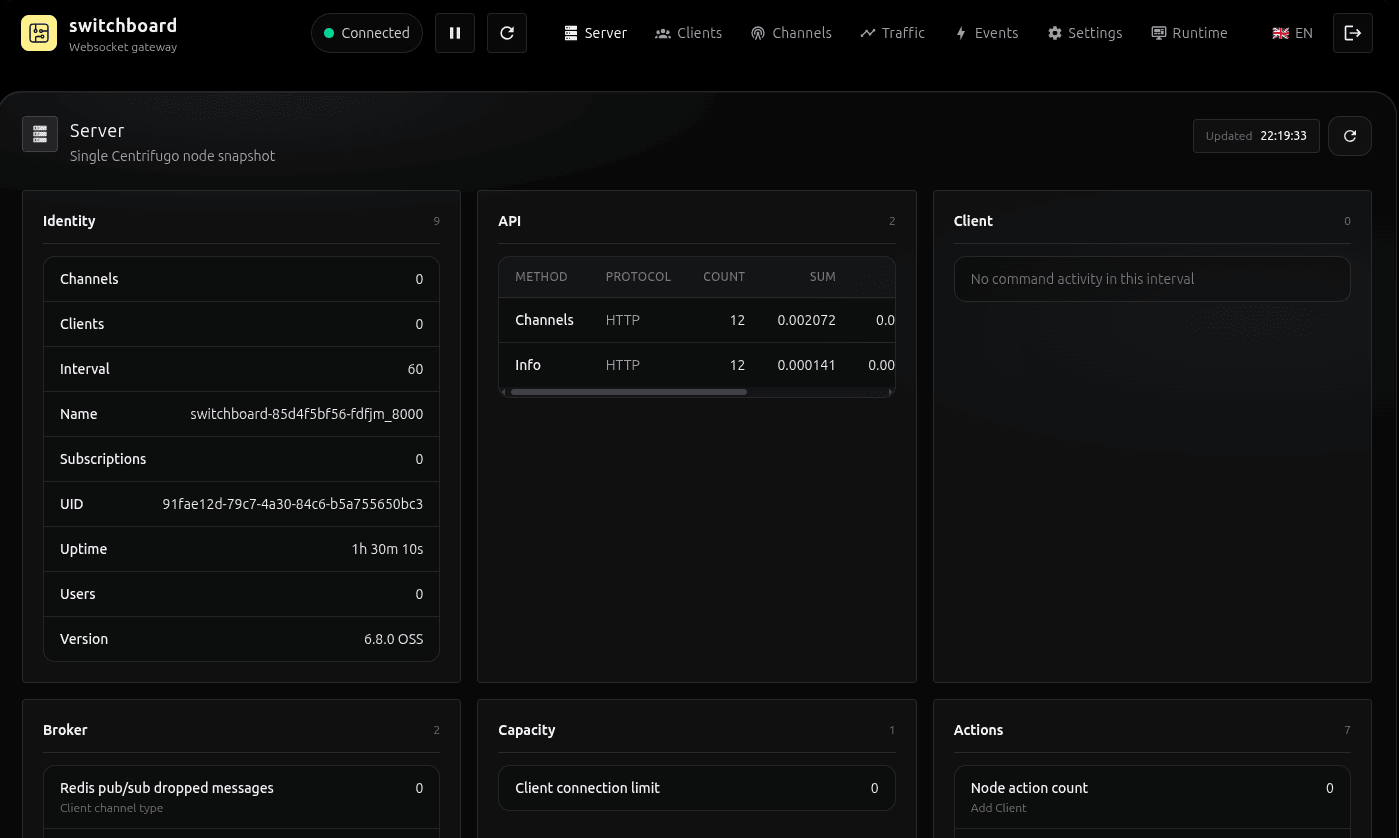Click the Interval value 60

(x=415, y=369)
